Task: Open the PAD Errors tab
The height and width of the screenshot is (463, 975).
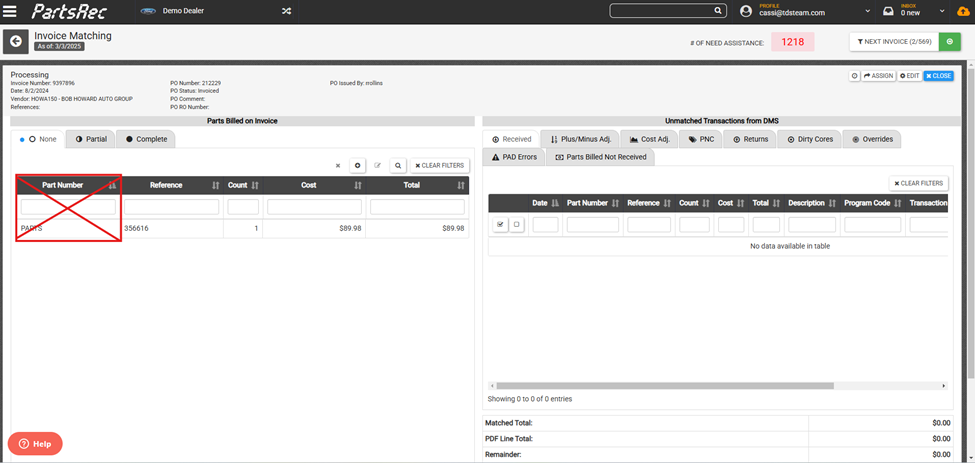Action: [514, 157]
